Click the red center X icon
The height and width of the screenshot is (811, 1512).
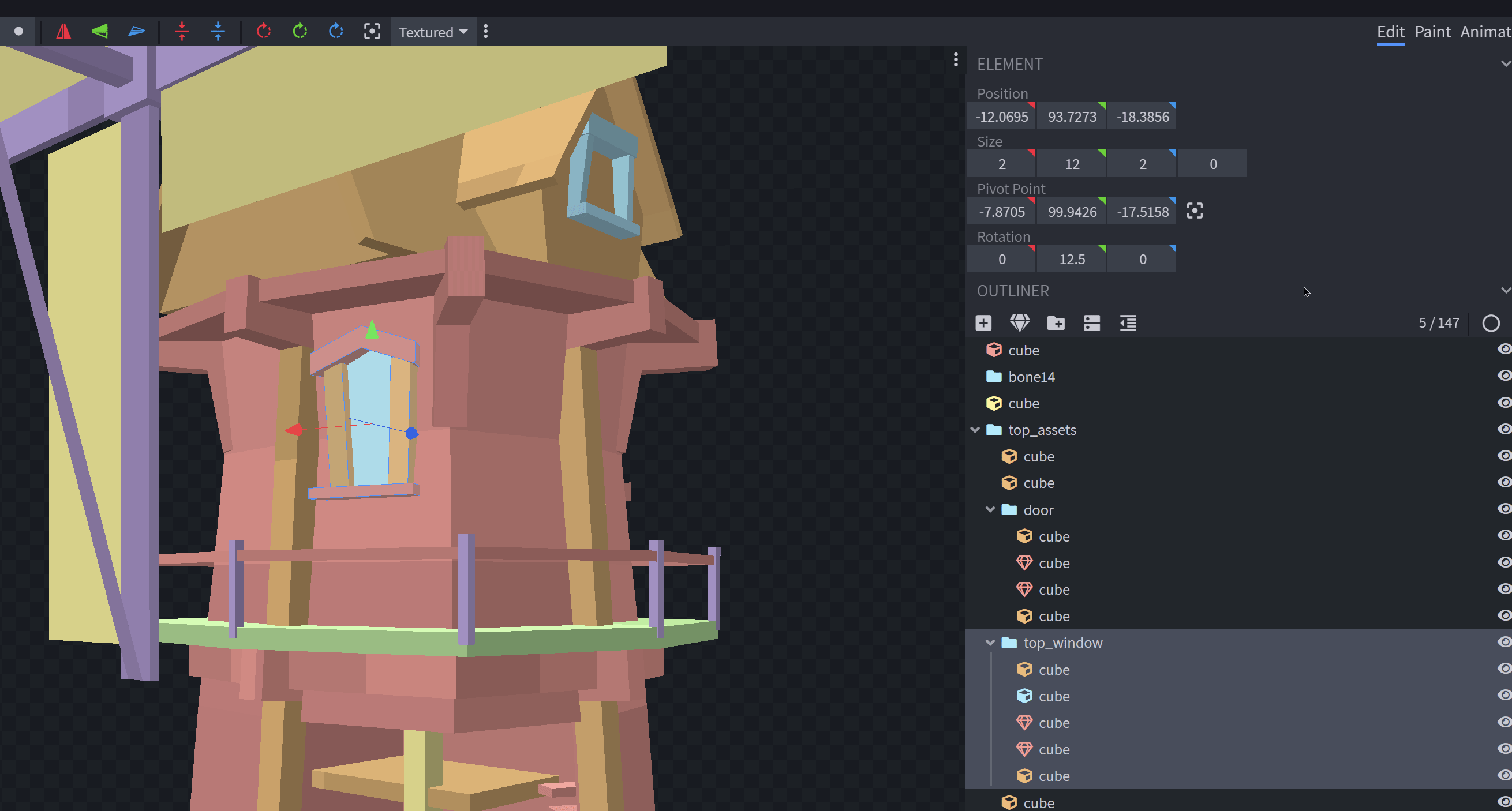182,31
